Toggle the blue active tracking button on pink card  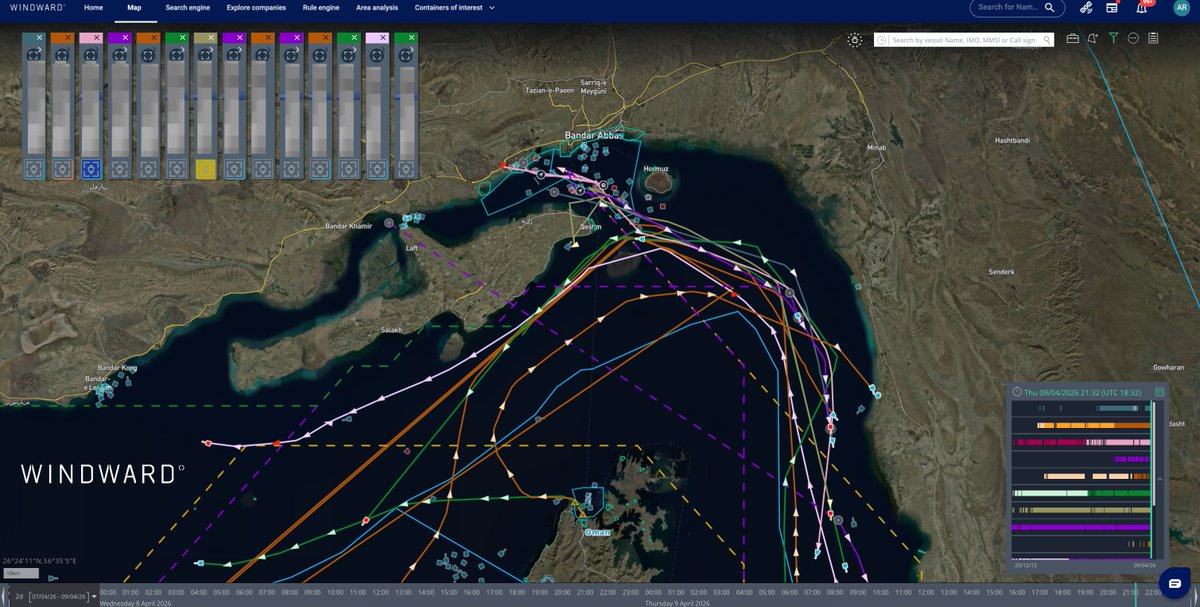pyautogui.click(x=91, y=169)
